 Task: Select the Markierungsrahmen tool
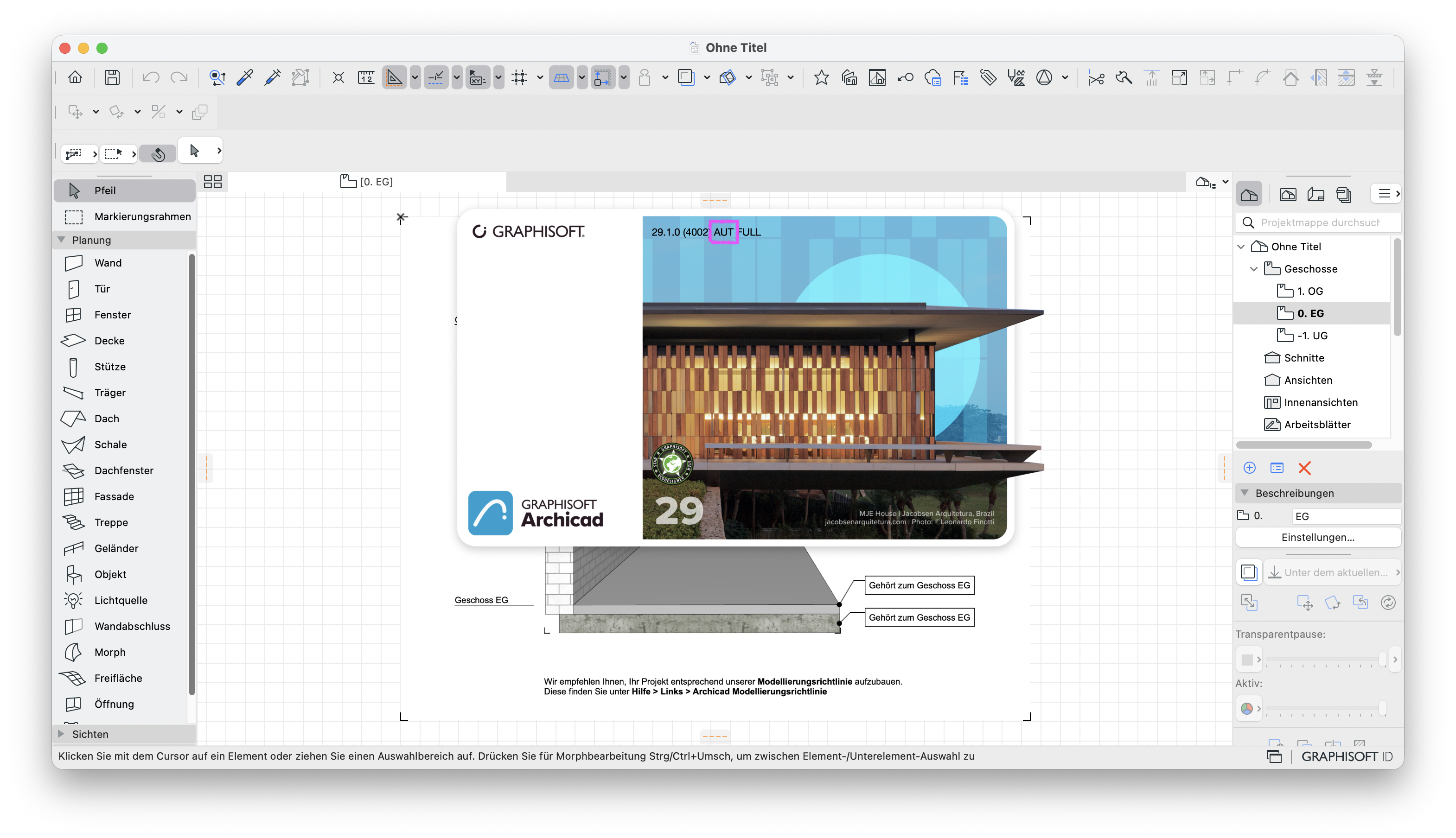tap(125, 216)
